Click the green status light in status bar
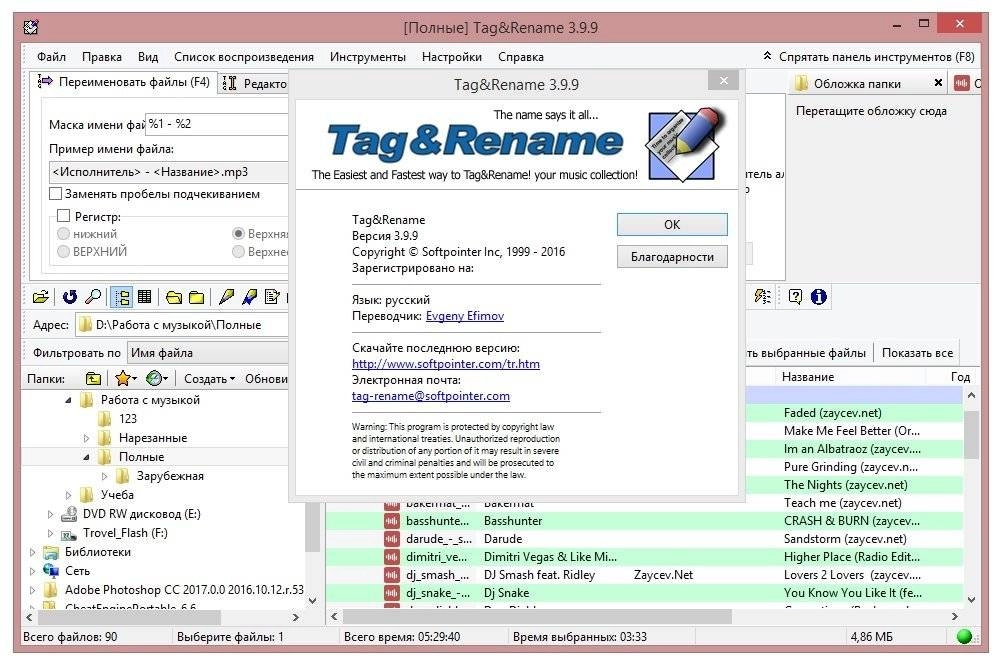The image size is (1006, 672). 964,637
